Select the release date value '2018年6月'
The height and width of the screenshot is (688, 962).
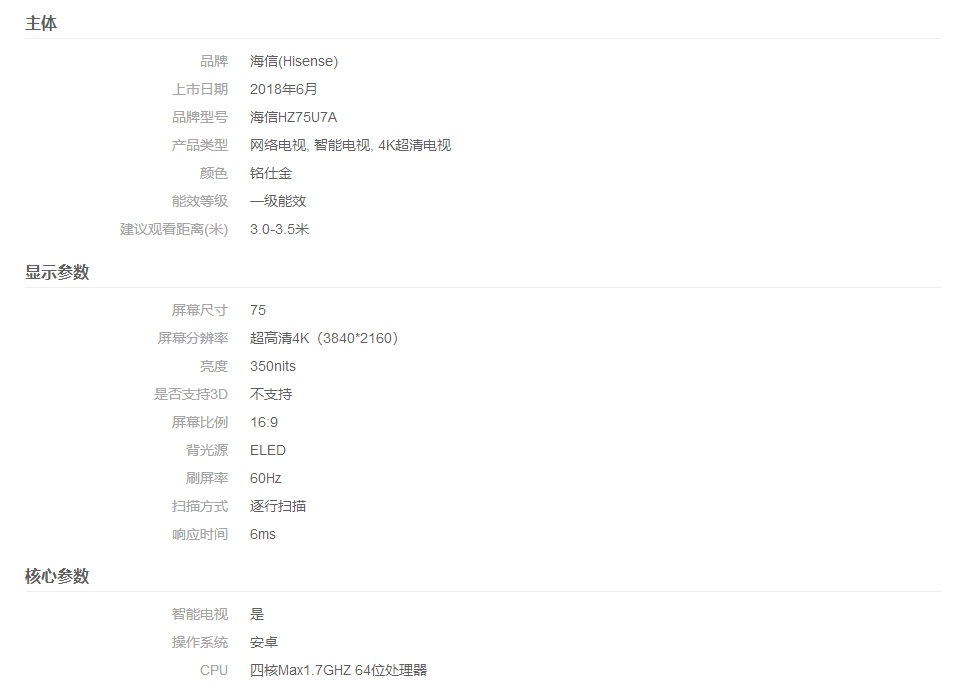tap(283, 90)
